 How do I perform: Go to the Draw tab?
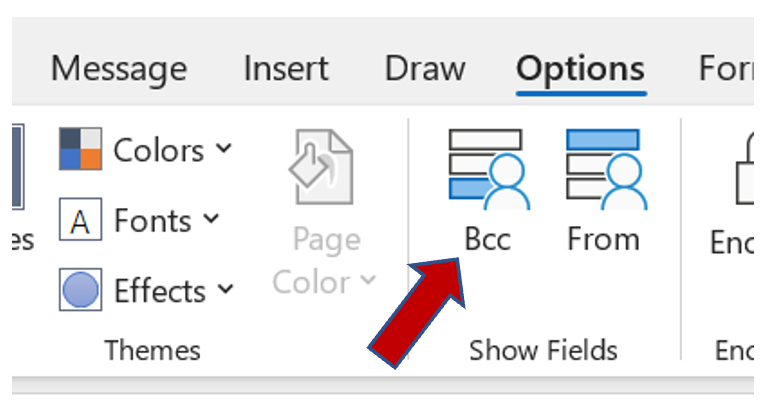pyautogui.click(x=425, y=69)
